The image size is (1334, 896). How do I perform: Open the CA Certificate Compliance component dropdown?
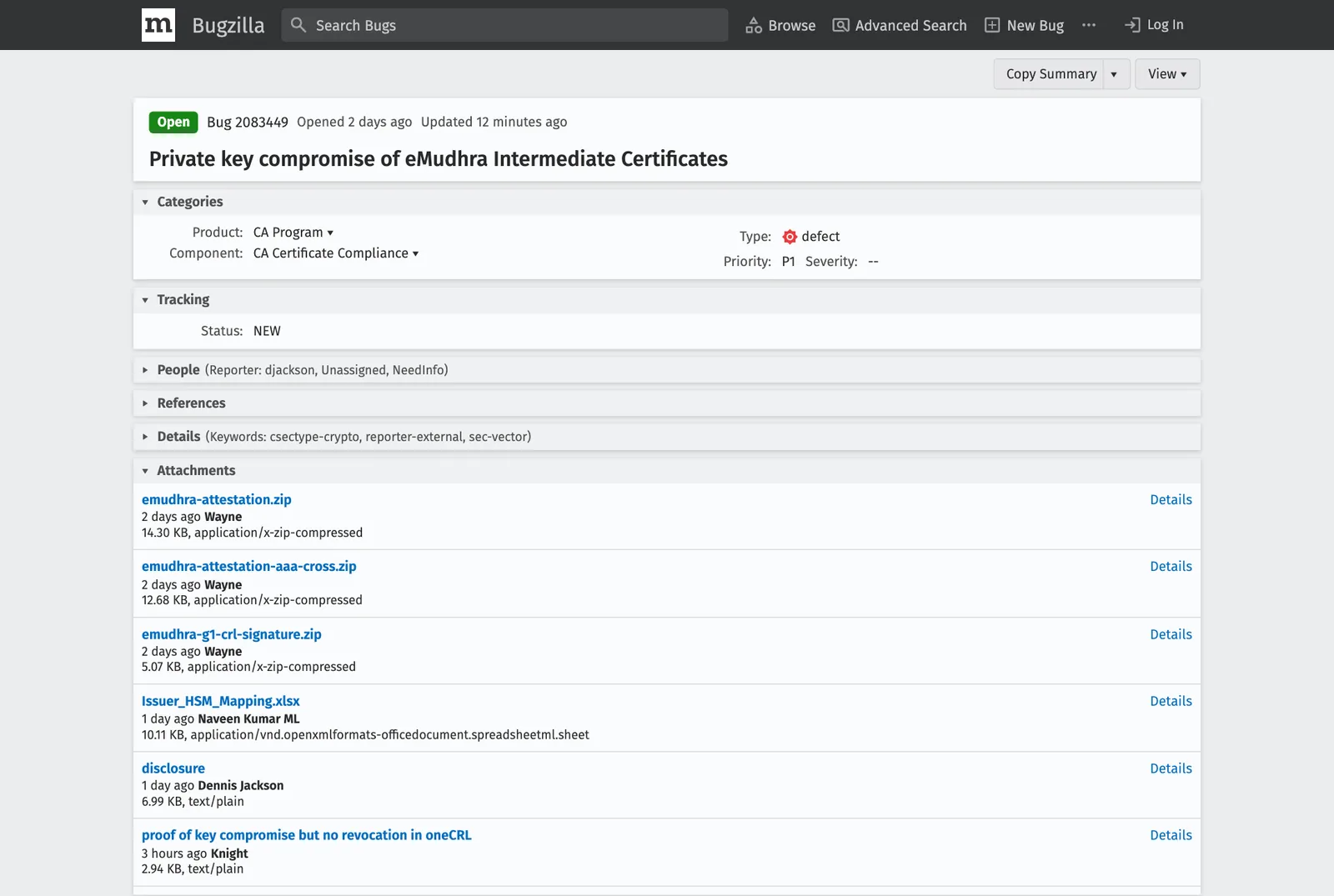tap(336, 253)
